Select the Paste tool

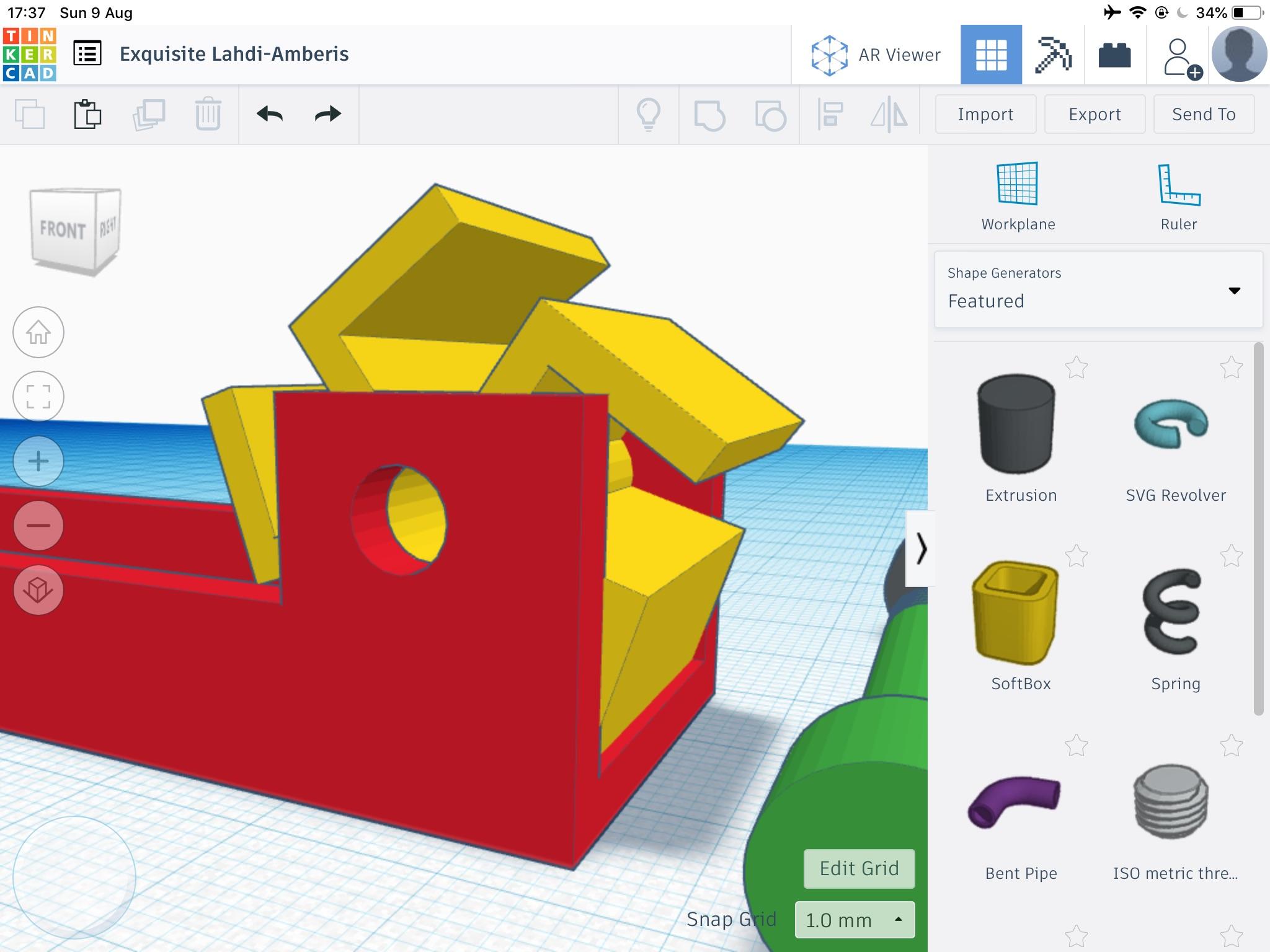point(87,114)
